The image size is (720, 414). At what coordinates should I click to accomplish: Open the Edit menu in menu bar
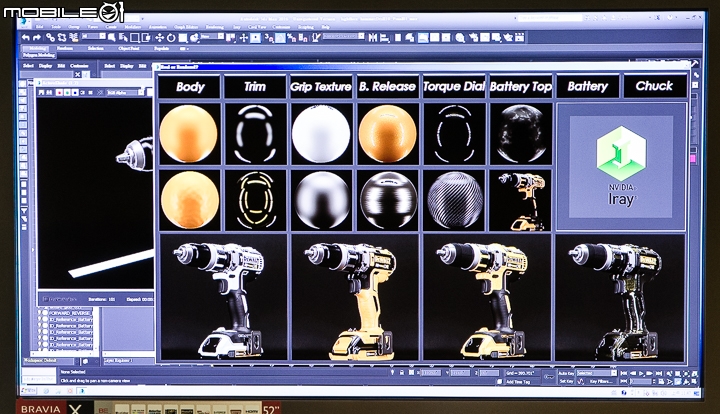point(39,27)
